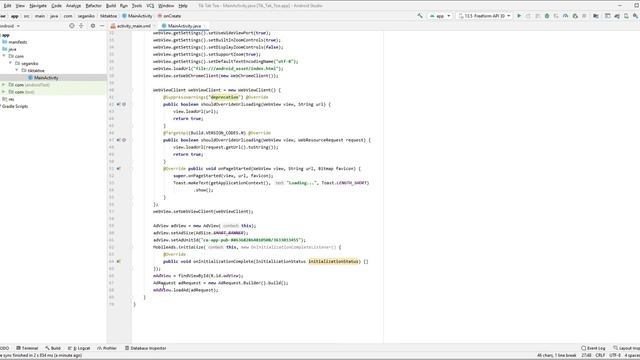Screen dimensions: 640x360
Task: Open the VCS menu
Action: pyautogui.click(x=150, y=6)
